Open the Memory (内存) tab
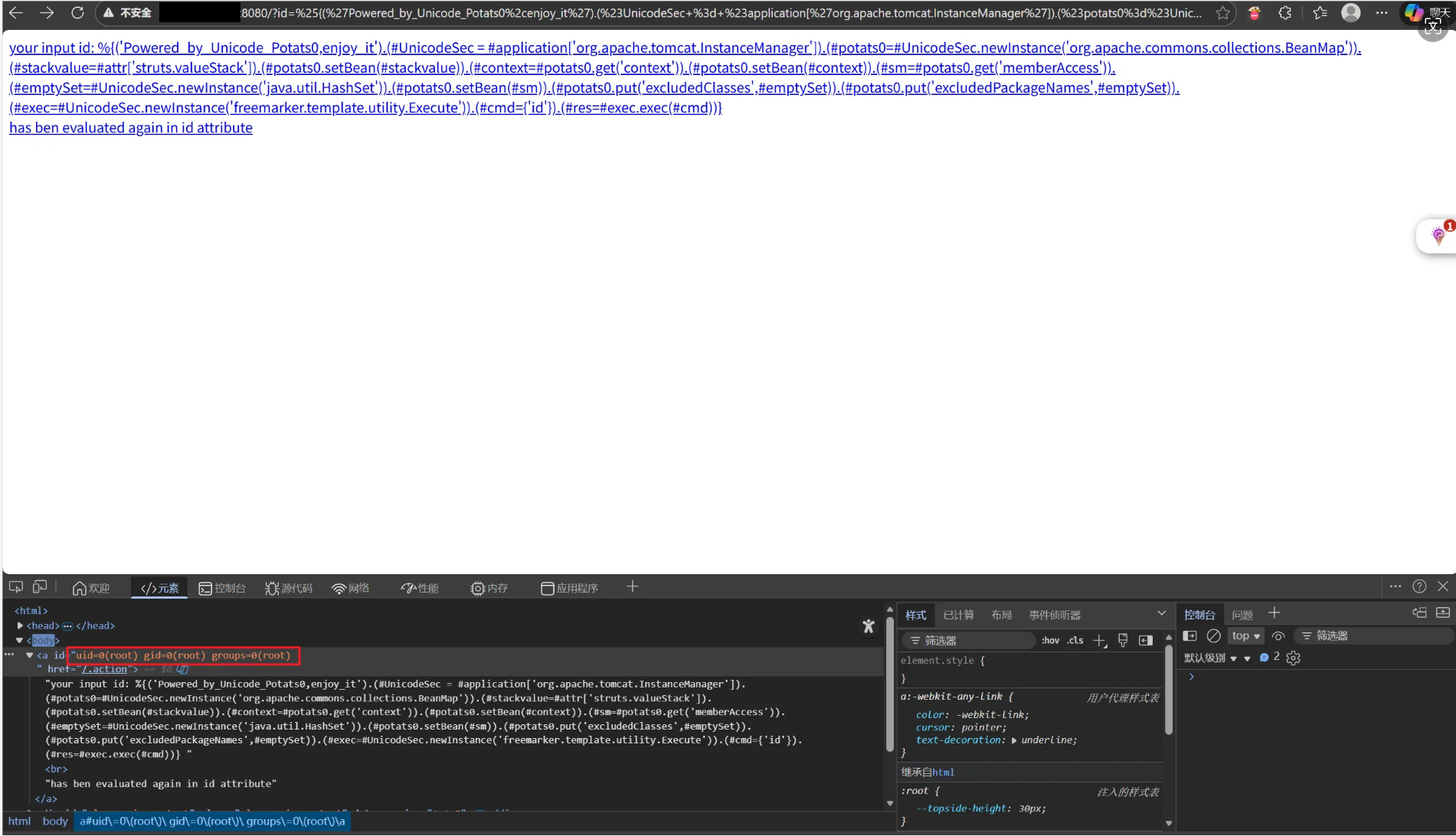Screen dimensions: 1456x836 click(489, 588)
